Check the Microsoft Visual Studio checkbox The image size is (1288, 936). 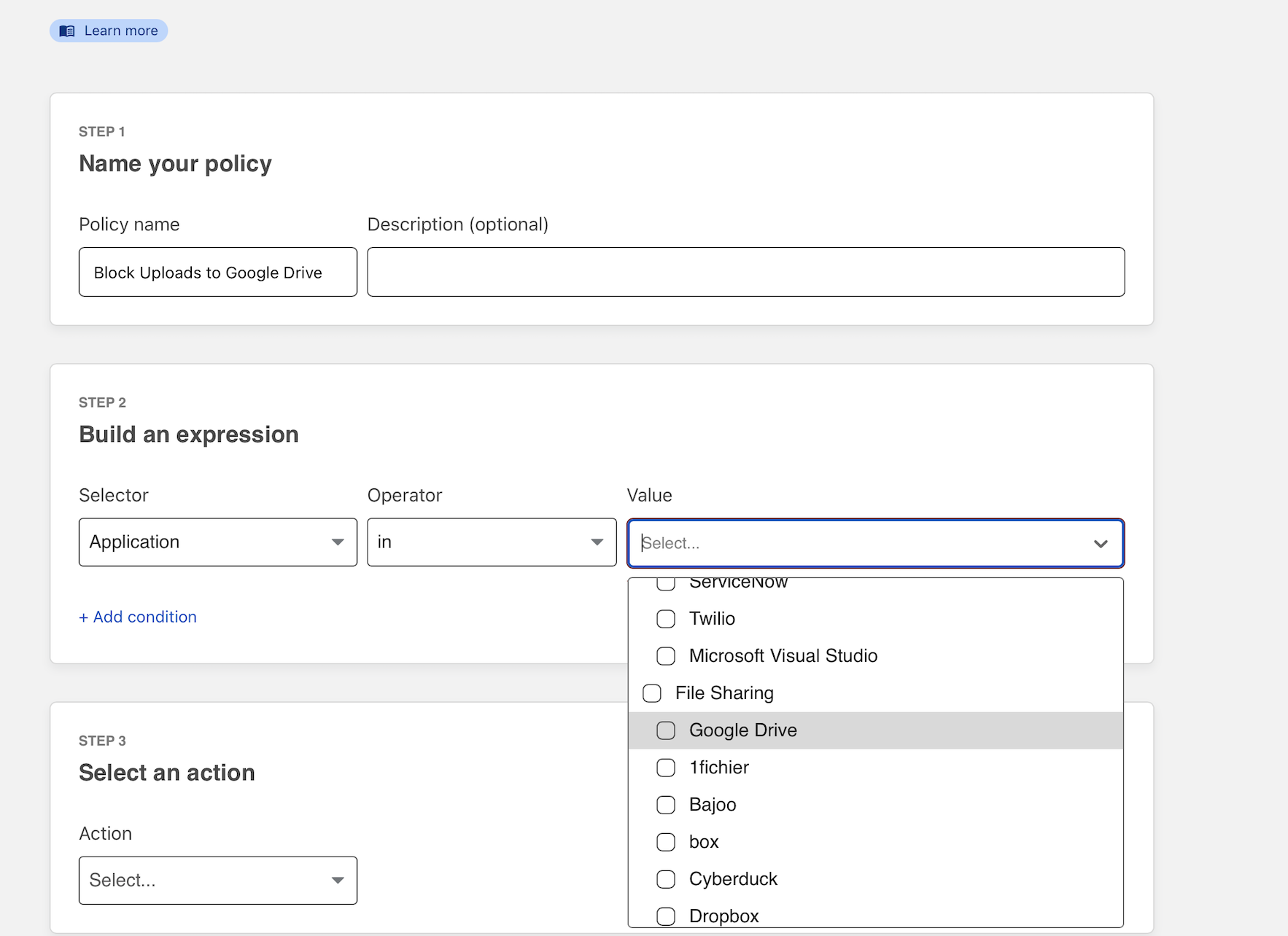click(665, 655)
